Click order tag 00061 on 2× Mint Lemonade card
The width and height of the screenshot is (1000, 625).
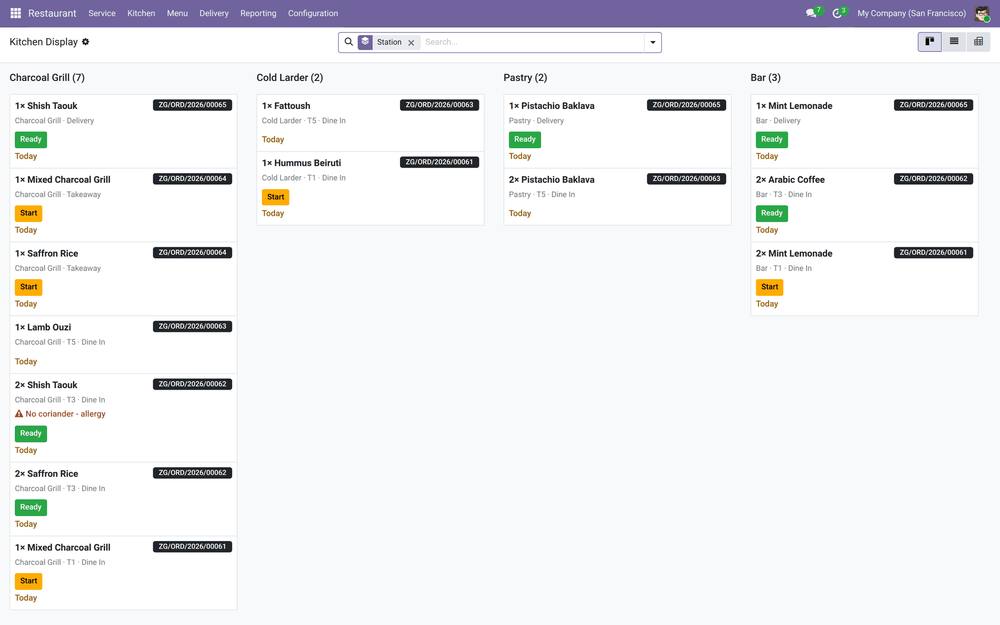934,253
